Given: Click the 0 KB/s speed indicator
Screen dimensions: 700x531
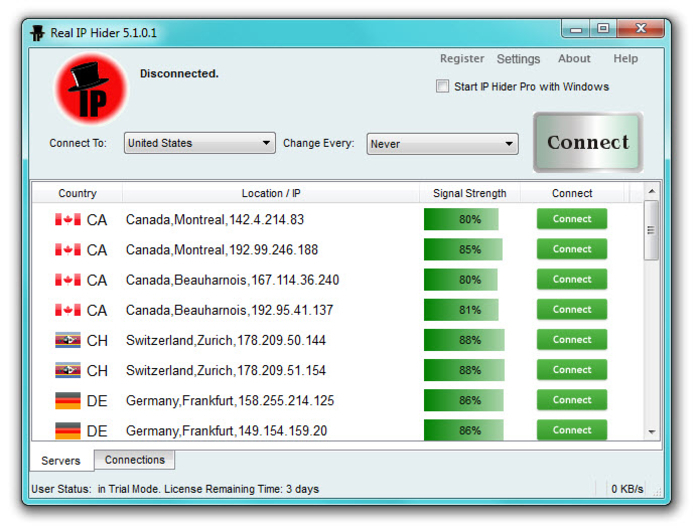Looking at the screenshot, I should (627, 489).
